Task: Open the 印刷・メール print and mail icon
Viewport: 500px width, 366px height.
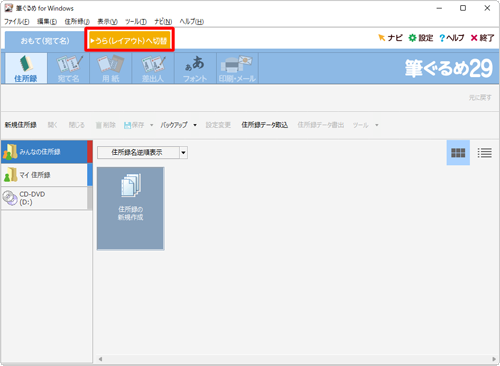Action: [x=237, y=68]
